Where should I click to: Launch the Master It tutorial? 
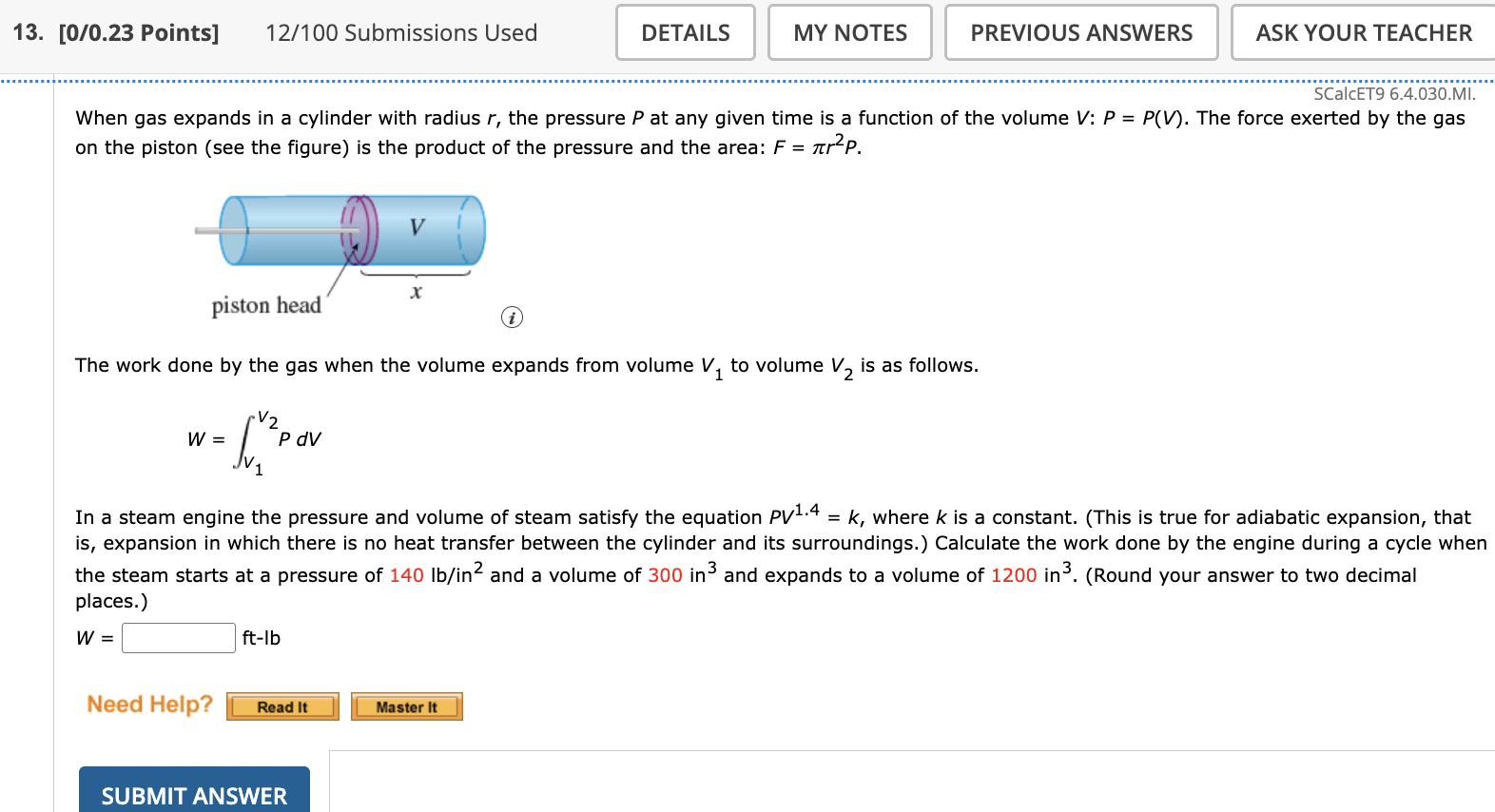[x=406, y=706]
